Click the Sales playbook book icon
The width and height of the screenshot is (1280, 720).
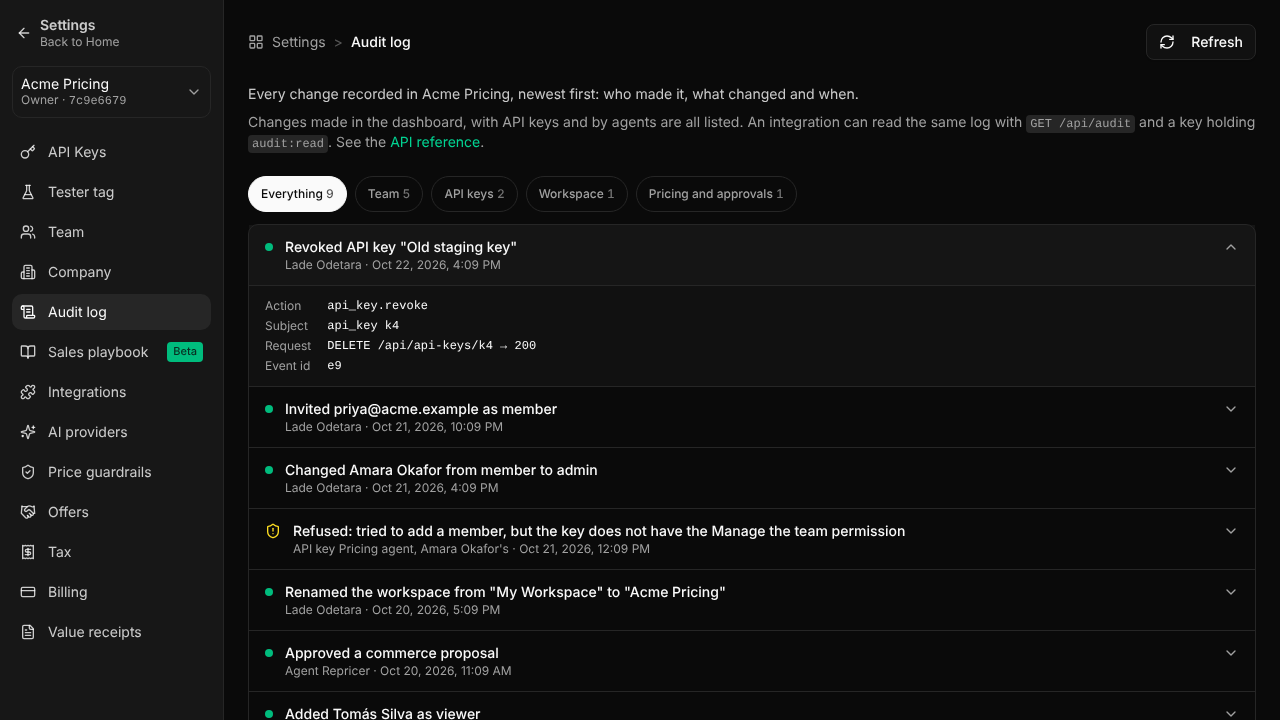[x=28, y=352]
